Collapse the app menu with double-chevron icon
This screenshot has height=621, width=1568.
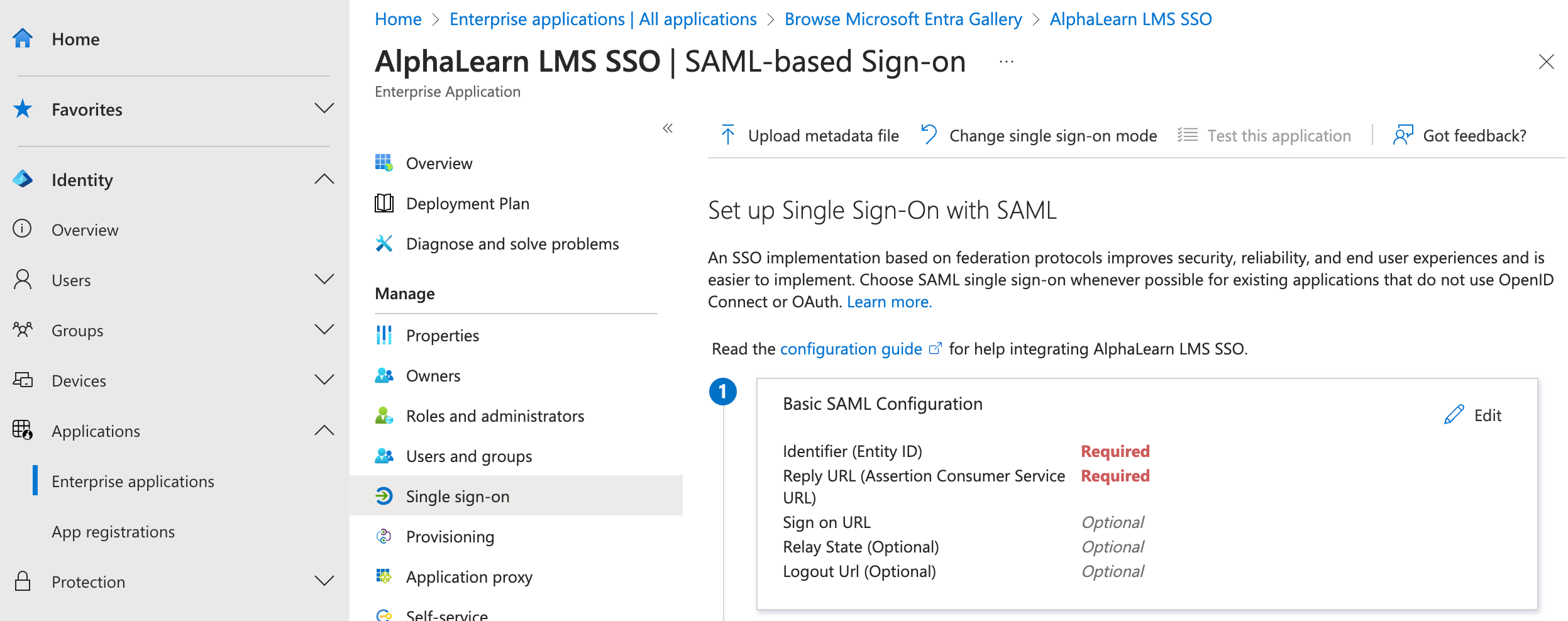point(668,129)
